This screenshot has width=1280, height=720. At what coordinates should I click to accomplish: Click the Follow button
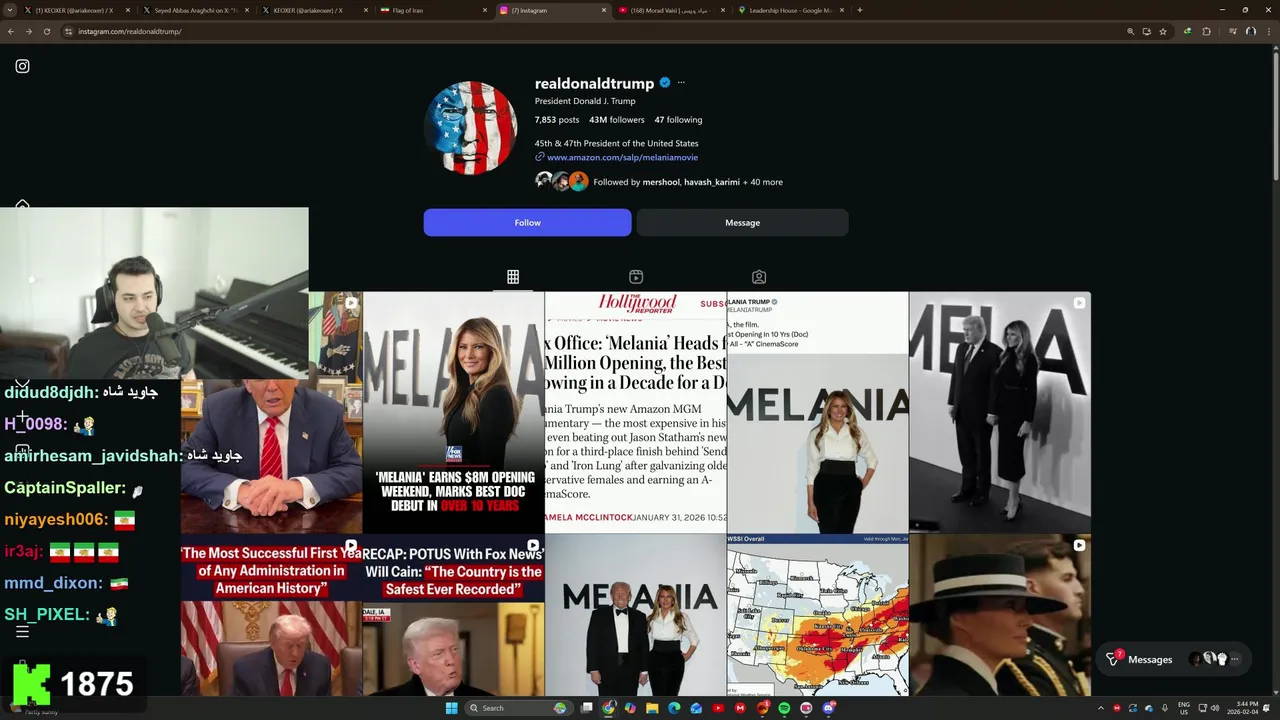(527, 223)
